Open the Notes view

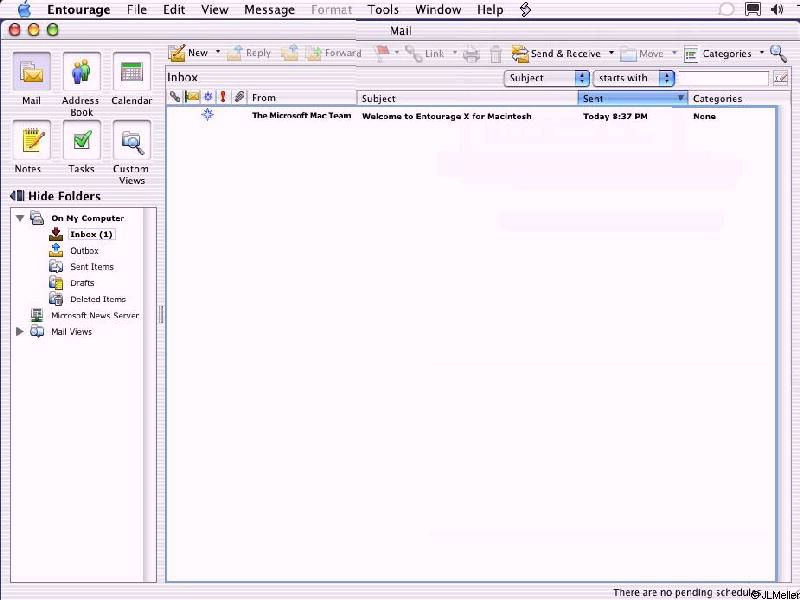tap(32, 146)
